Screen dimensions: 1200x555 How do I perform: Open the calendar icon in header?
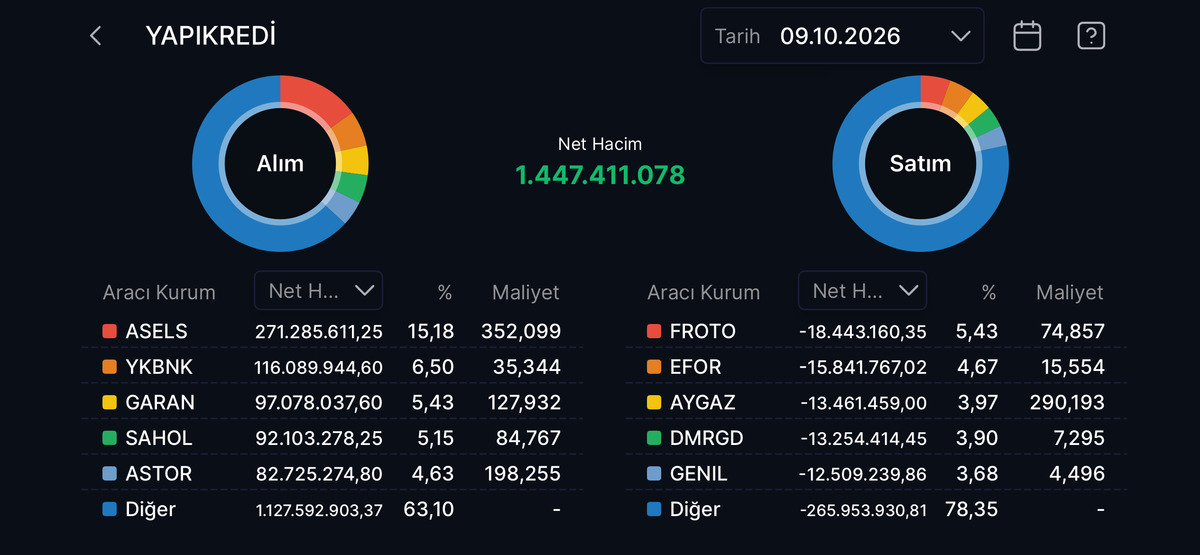[x=1027, y=36]
